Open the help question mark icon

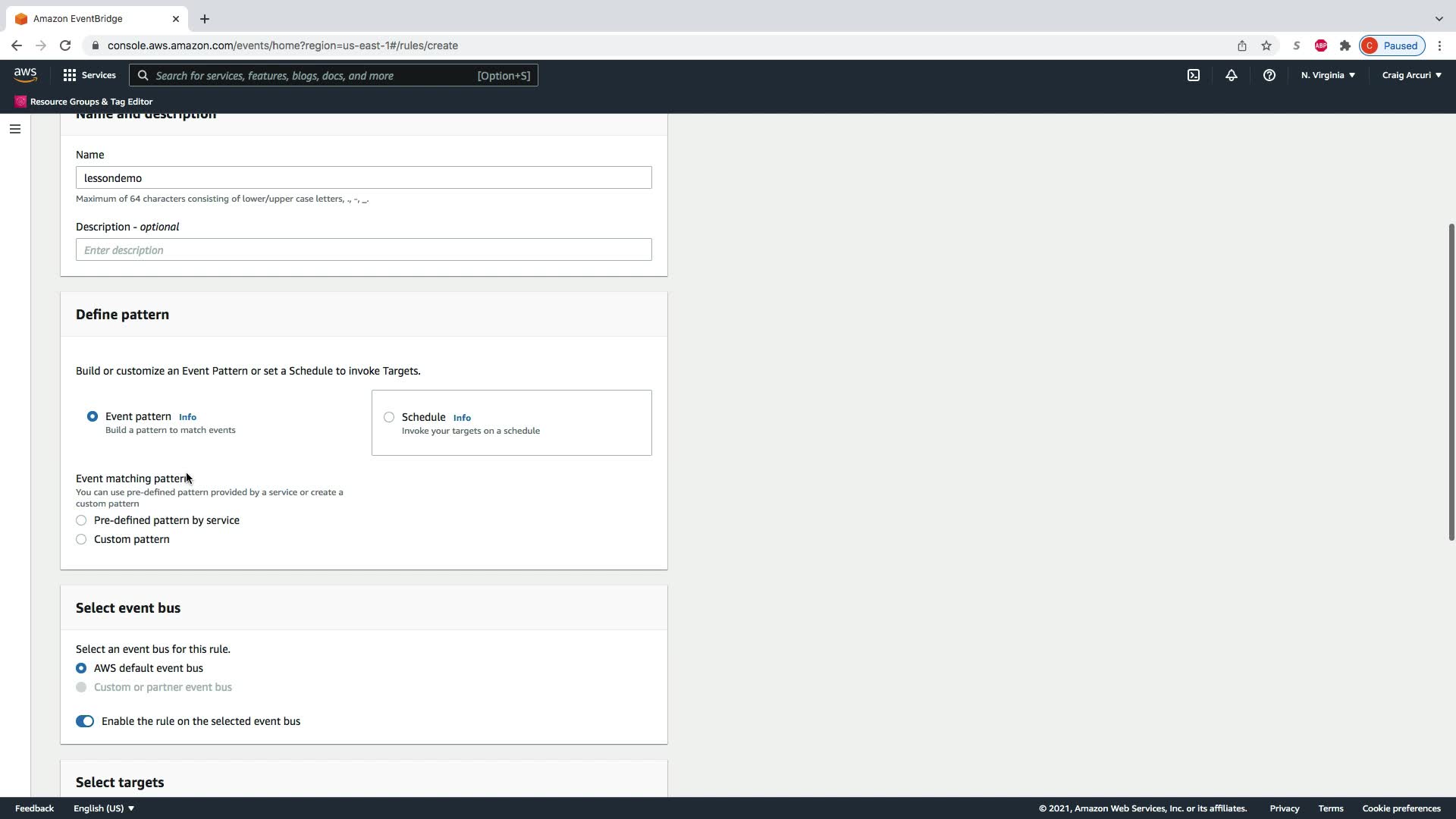pyautogui.click(x=1269, y=75)
